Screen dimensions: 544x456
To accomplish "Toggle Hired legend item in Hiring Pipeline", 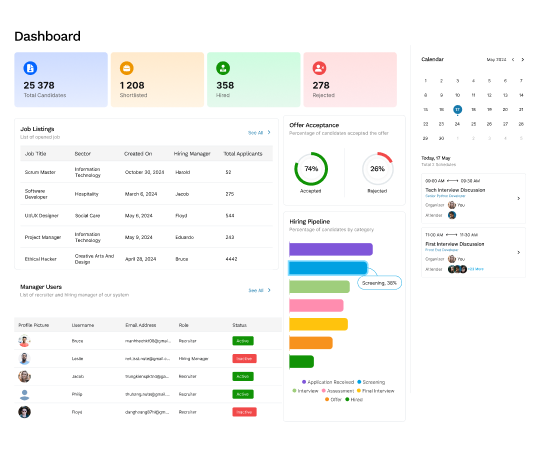I will click(354, 400).
